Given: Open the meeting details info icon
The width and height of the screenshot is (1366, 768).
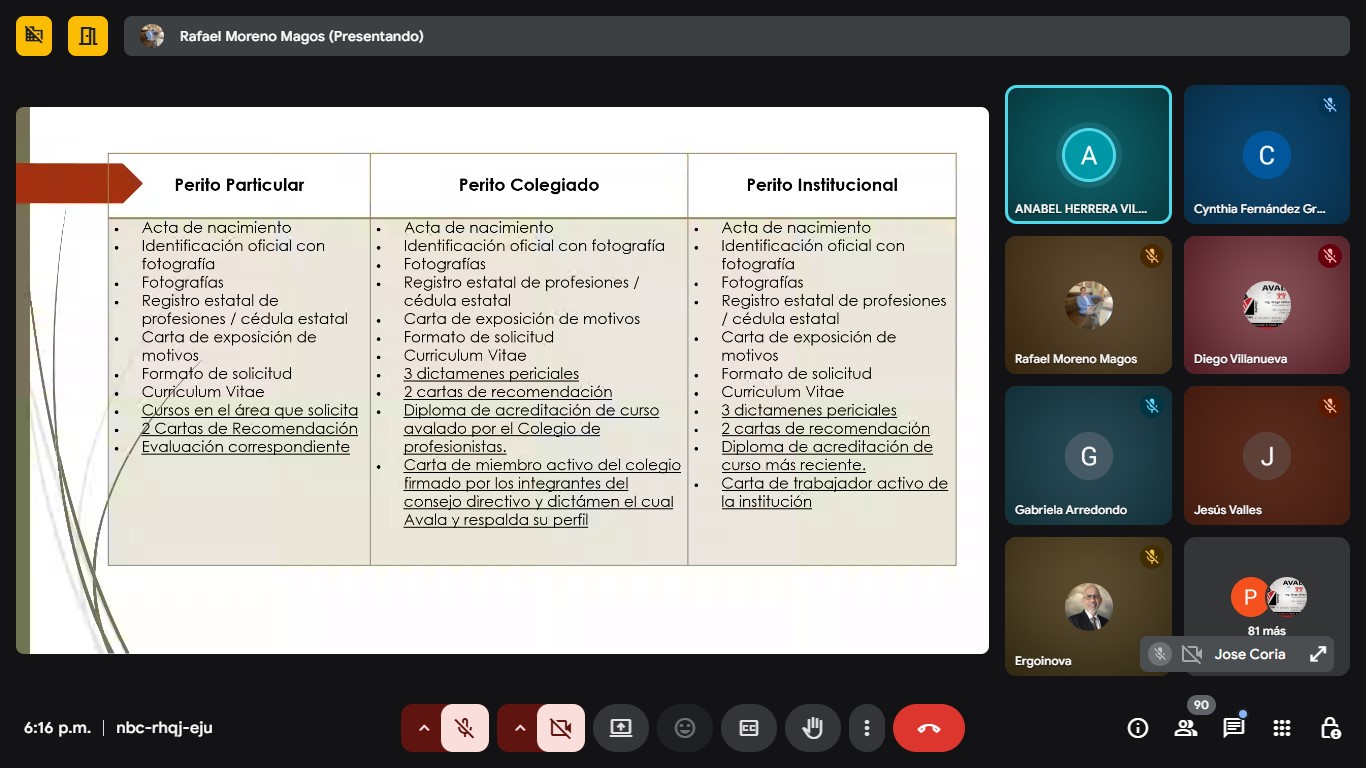Looking at the screenshot, I should [x=1137, y=728].
